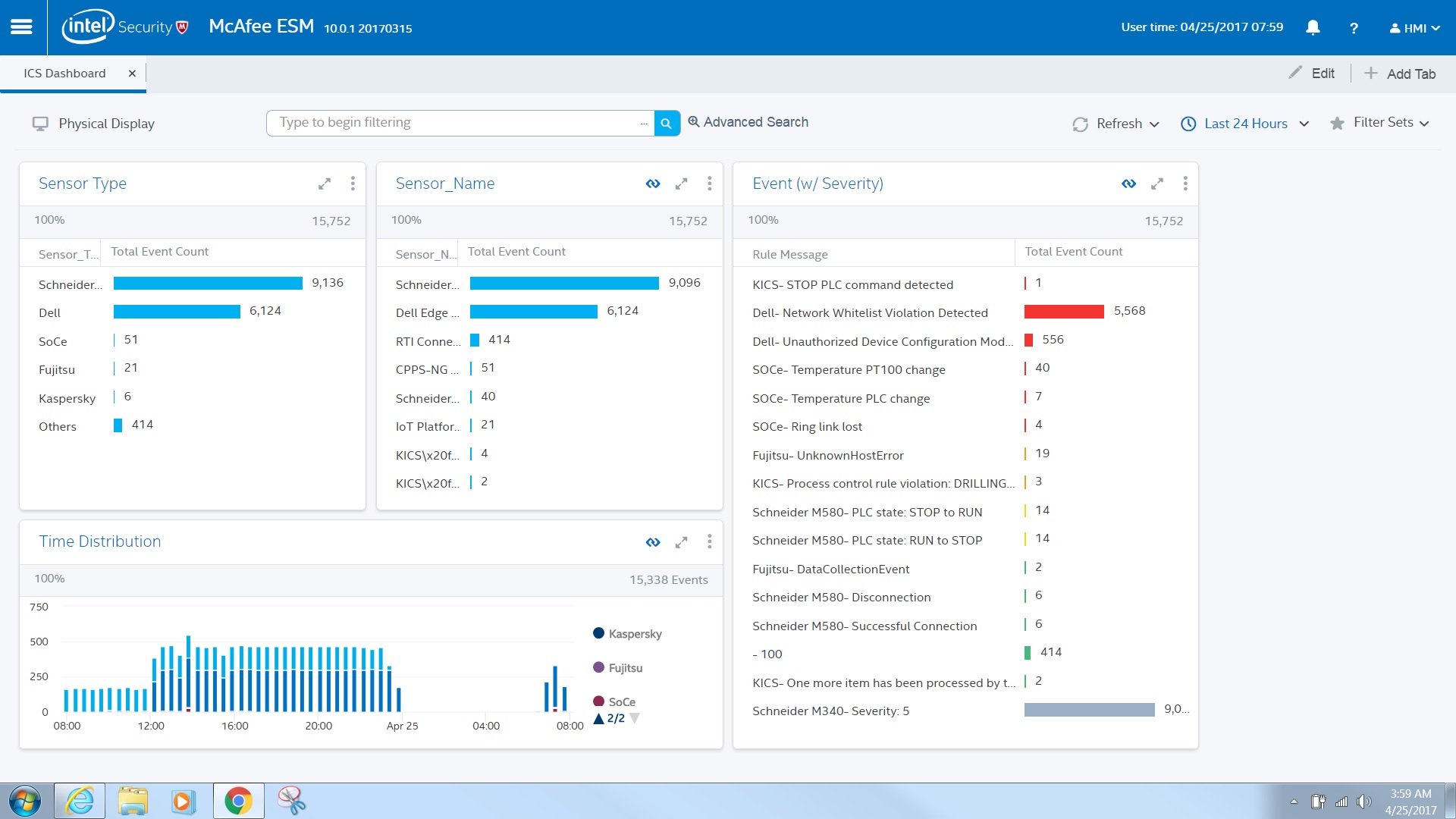The height and width of the screenshot is (819, 1456).
Task: Select SOCe- Ring link lost event
Action: [x=965, y=426]
